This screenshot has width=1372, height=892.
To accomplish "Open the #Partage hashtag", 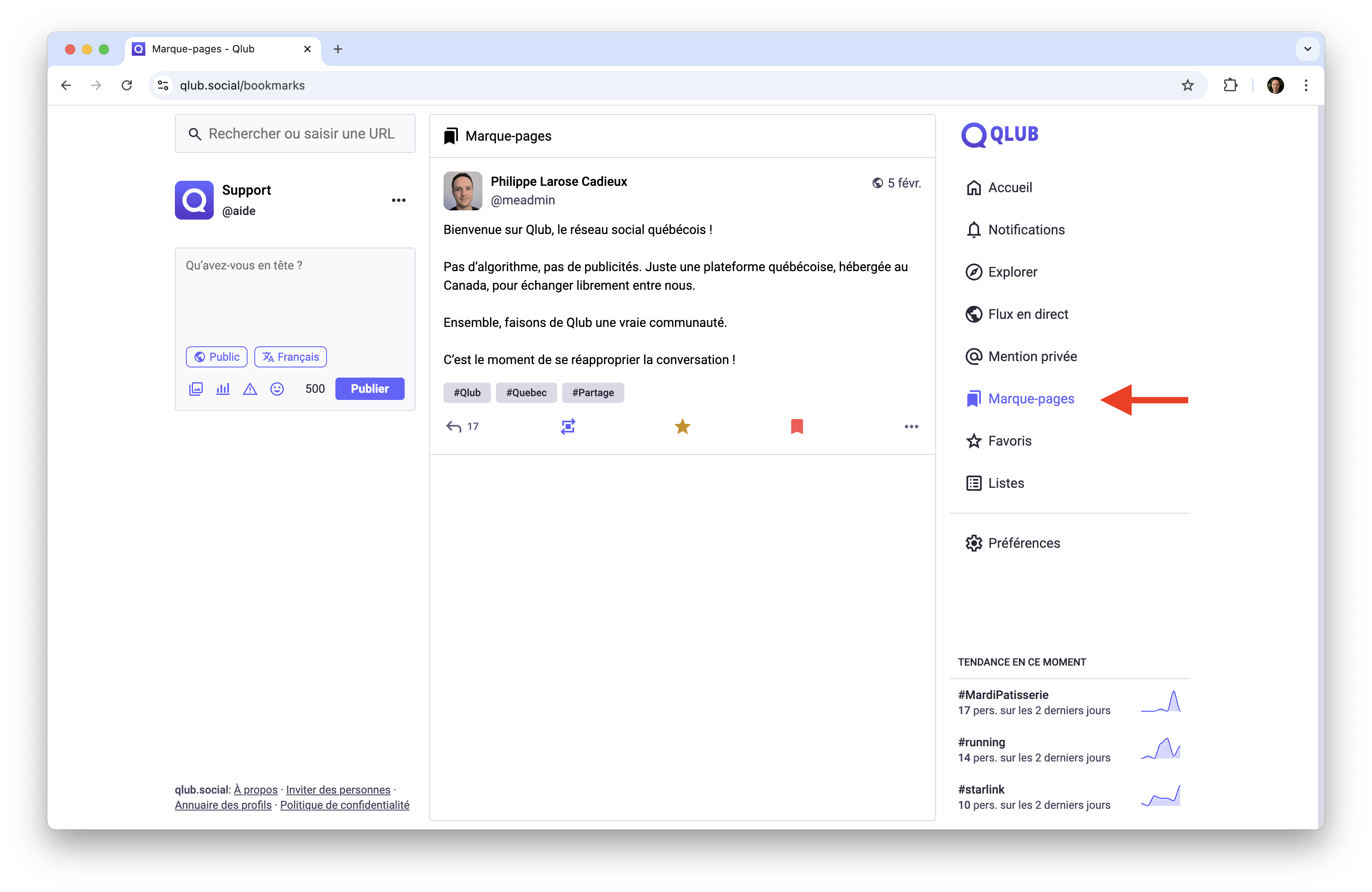I will click(593, 393).
